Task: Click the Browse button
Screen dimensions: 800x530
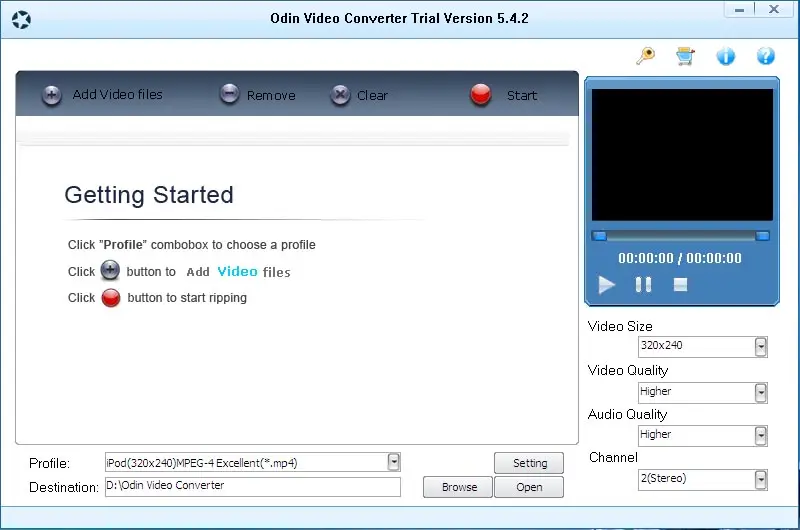Action: click(458, 487)
